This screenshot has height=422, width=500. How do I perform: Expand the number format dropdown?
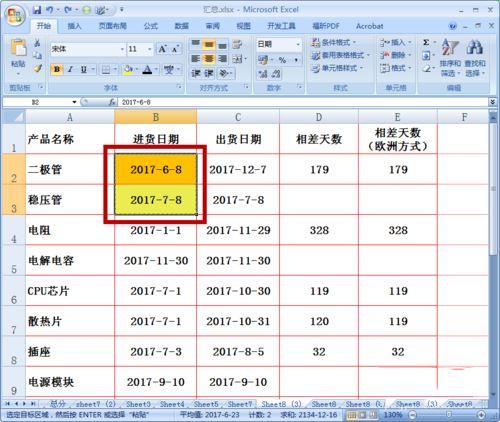298,44
